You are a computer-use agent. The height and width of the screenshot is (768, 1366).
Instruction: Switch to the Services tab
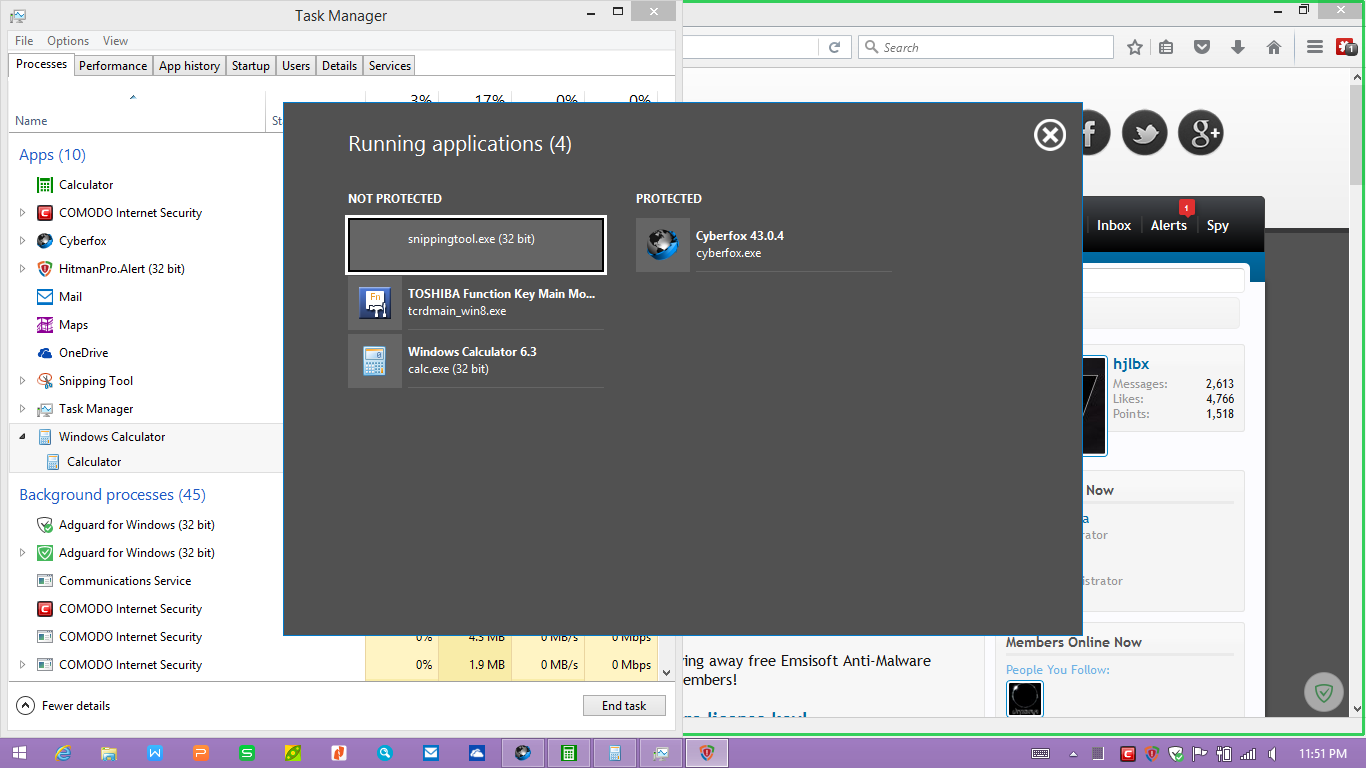point(390,66)
